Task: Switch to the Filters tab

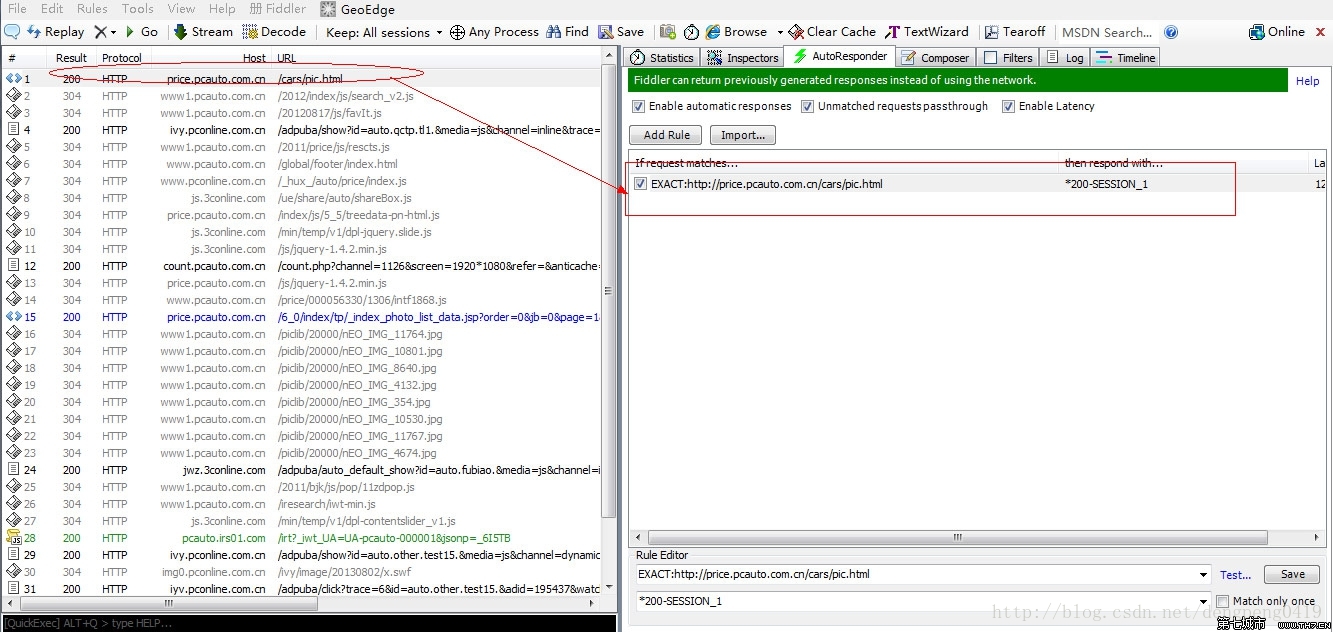Action: [x=1008, y=58]
